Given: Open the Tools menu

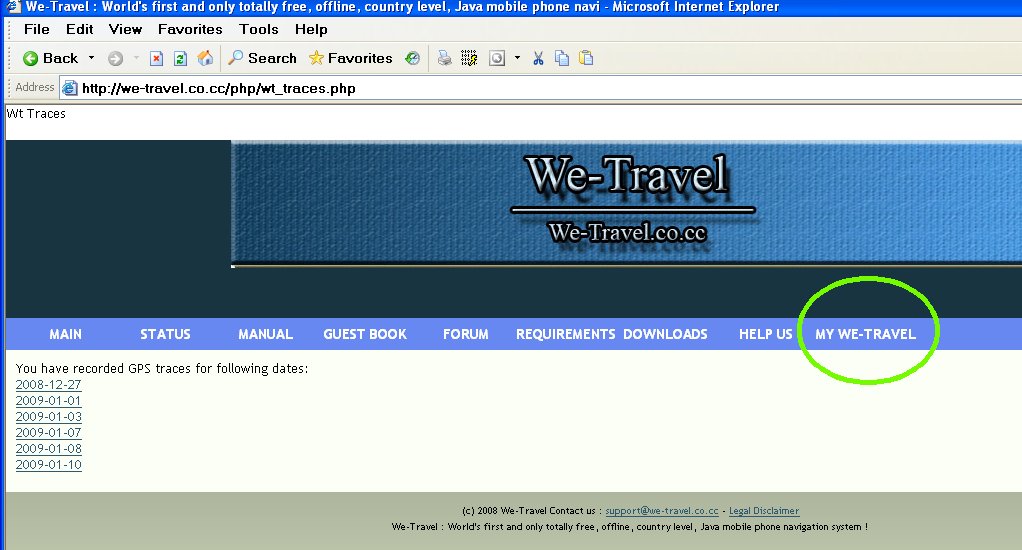Looking at the screenshot, I should click(x=259, y=29).
